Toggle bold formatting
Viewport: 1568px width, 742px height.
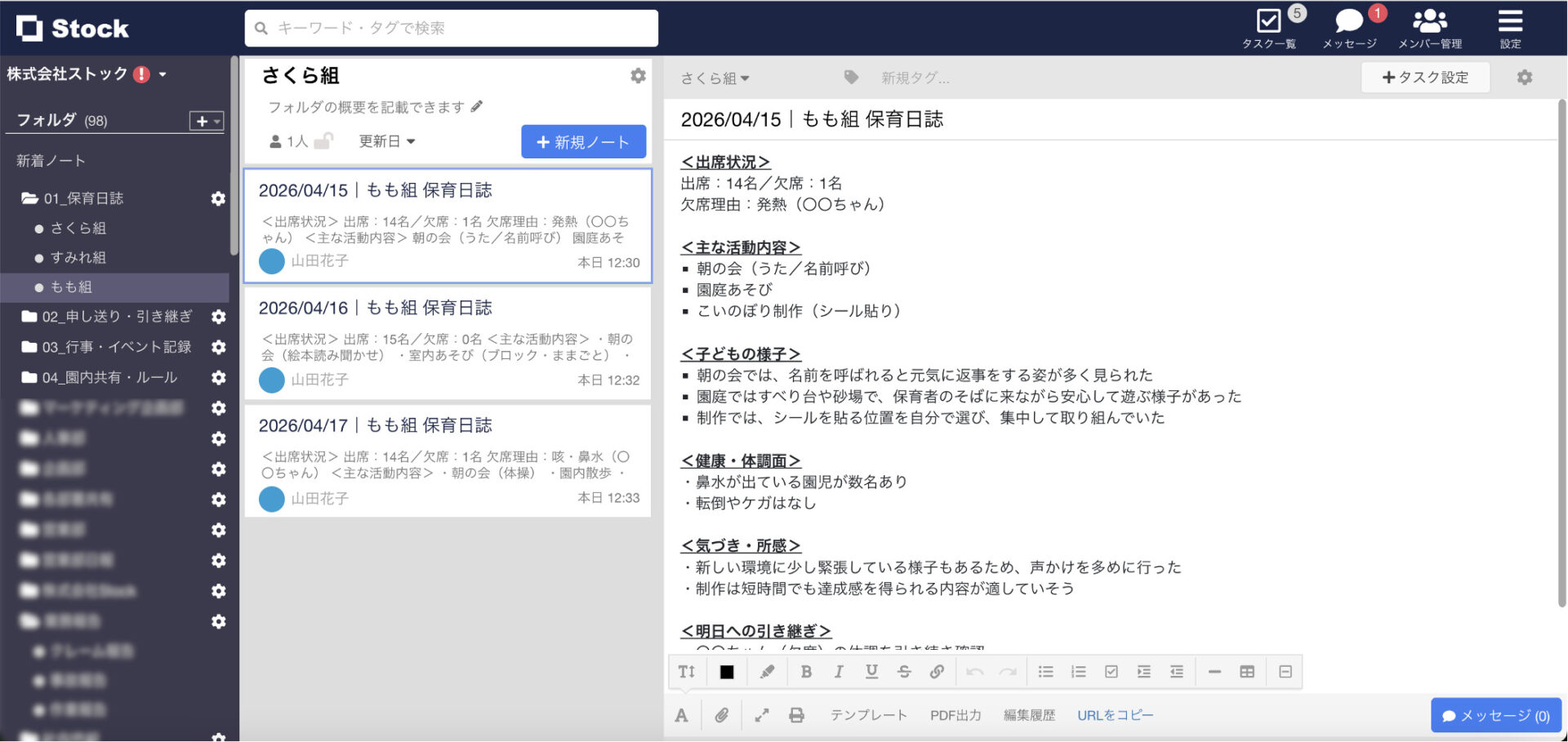pyautogui.click(x=806, y=671)
